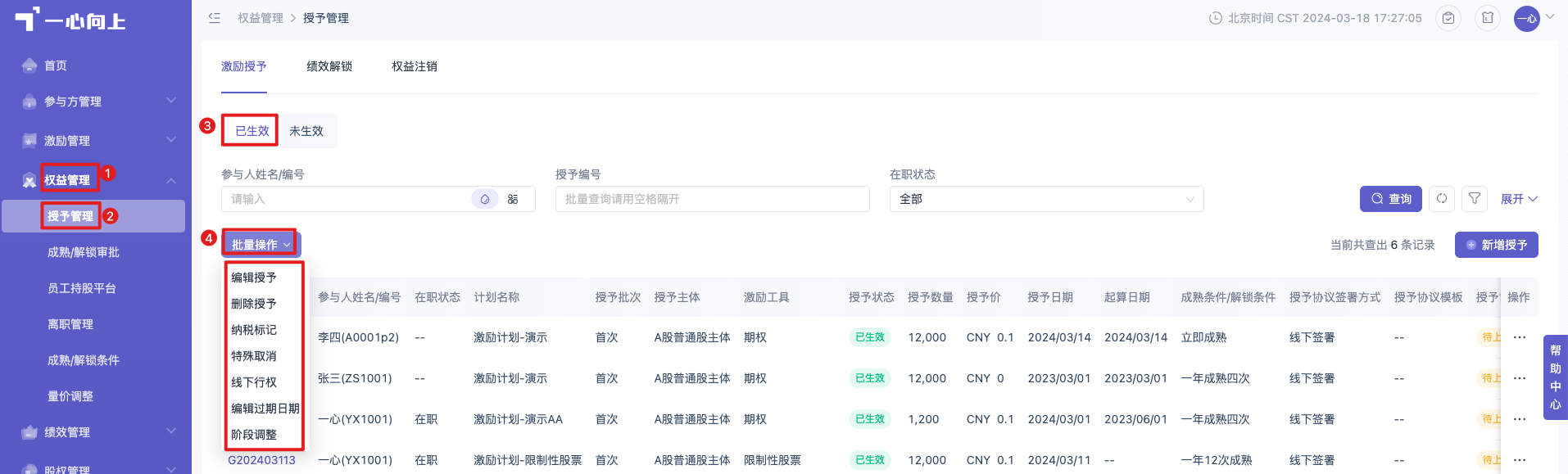Select the 已生效 status tab
The image size is (1568, 474).
coord(252,131)
